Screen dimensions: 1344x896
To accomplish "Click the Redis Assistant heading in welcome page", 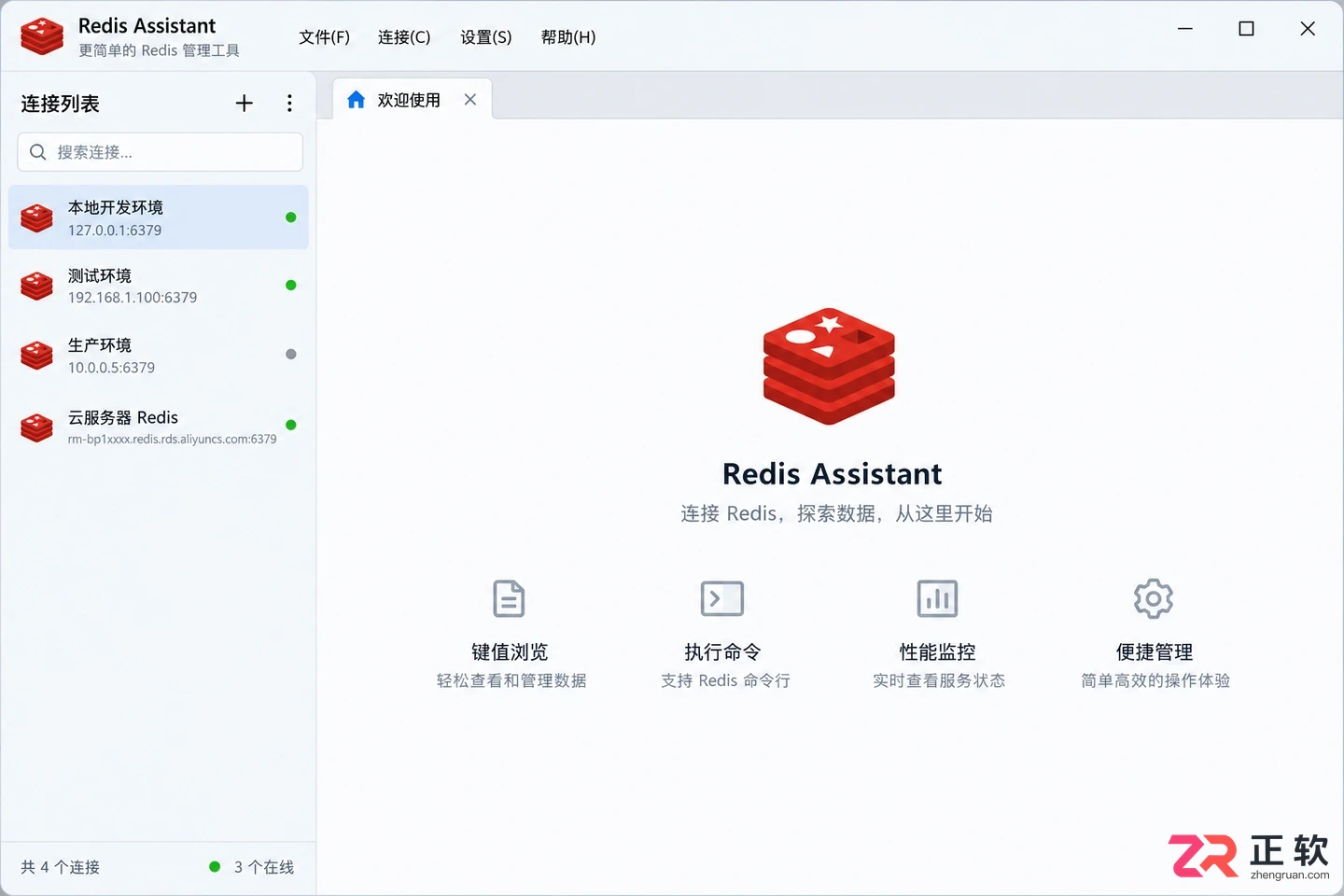I will [x=833, y=474].
